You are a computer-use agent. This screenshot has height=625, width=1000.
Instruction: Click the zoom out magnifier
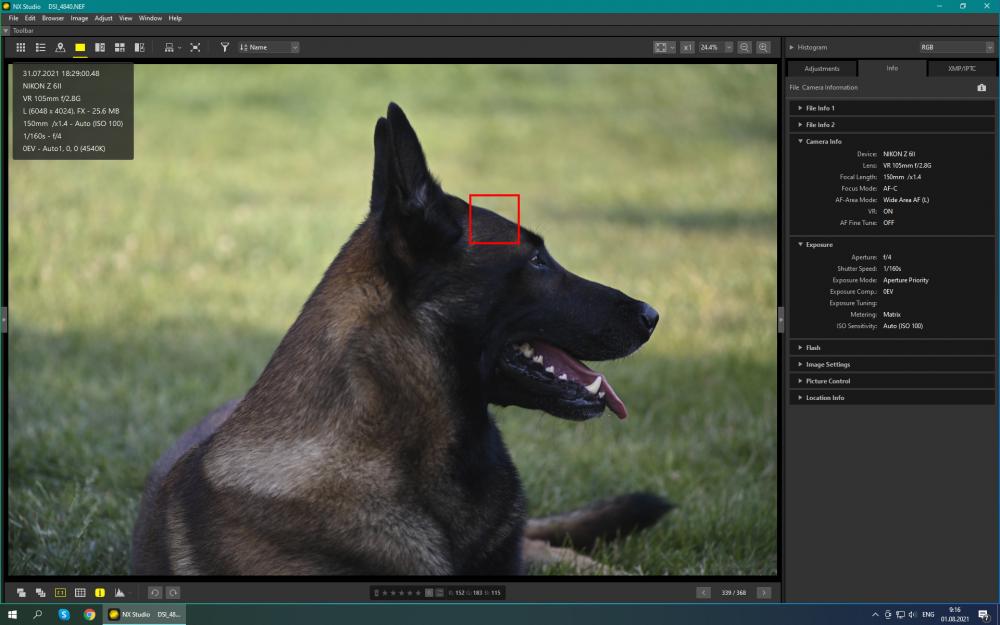744,47
